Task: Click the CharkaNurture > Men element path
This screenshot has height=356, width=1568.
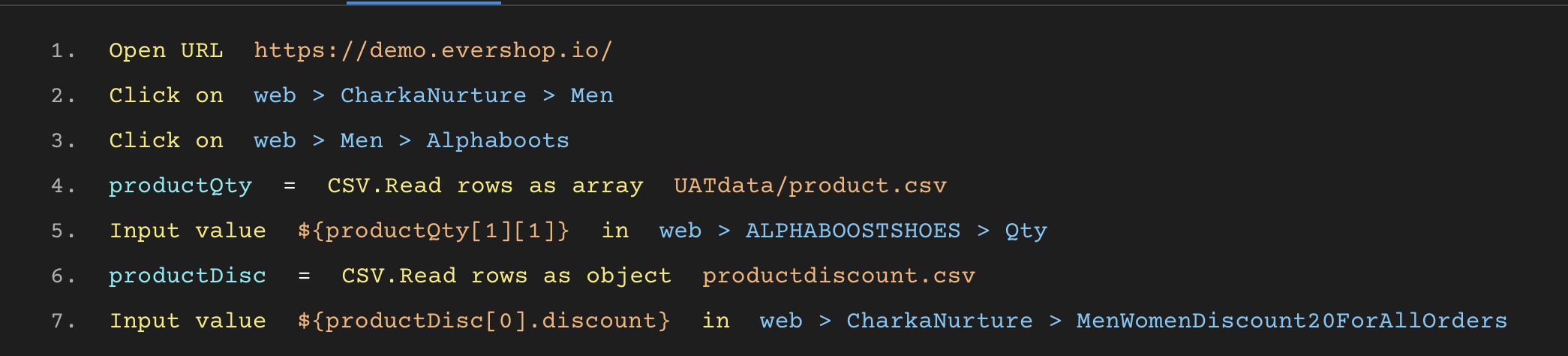Action: point(476,95)
